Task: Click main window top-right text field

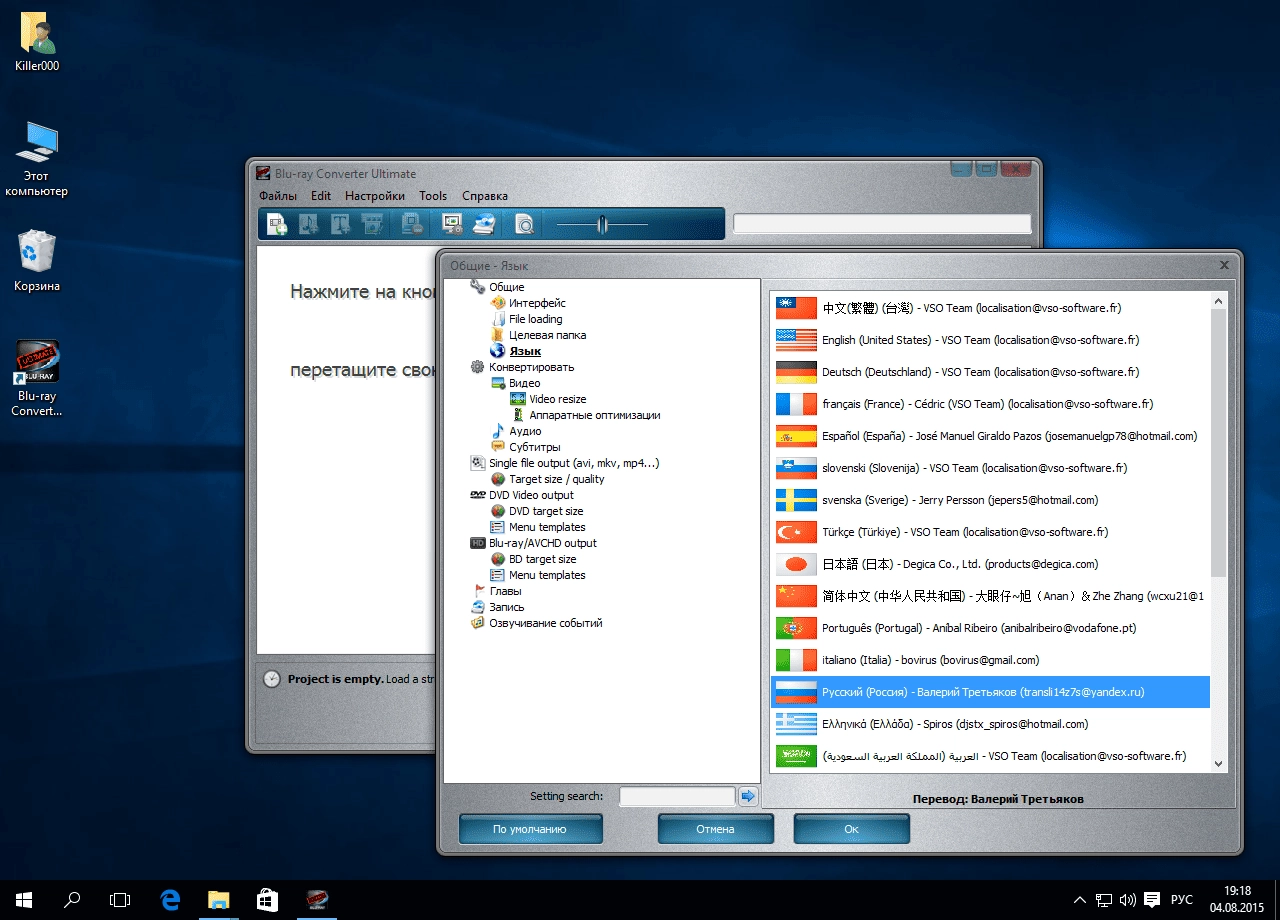Action: [881, 224]
